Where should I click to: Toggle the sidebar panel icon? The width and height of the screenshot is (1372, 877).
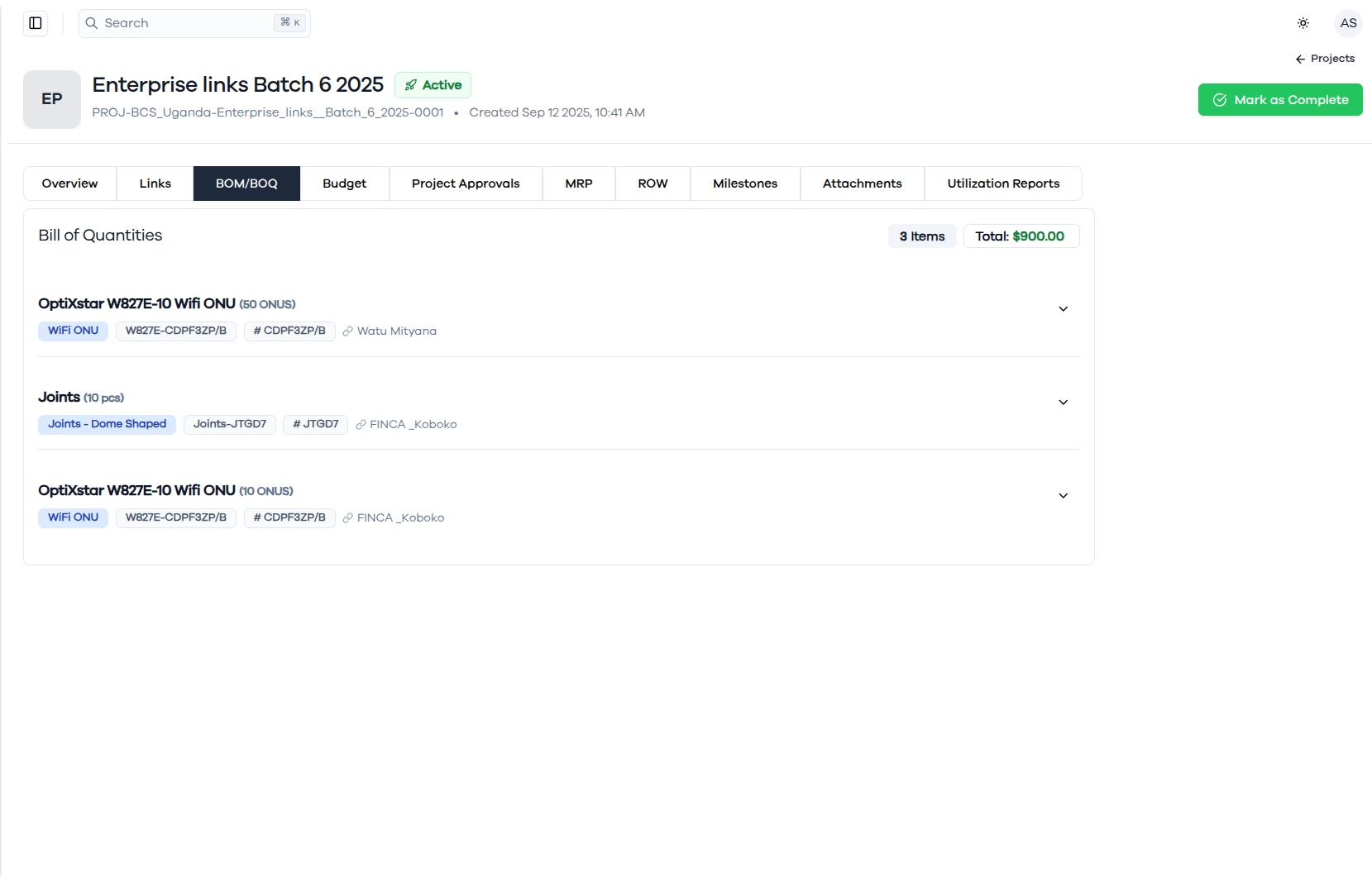click(36, 23)
